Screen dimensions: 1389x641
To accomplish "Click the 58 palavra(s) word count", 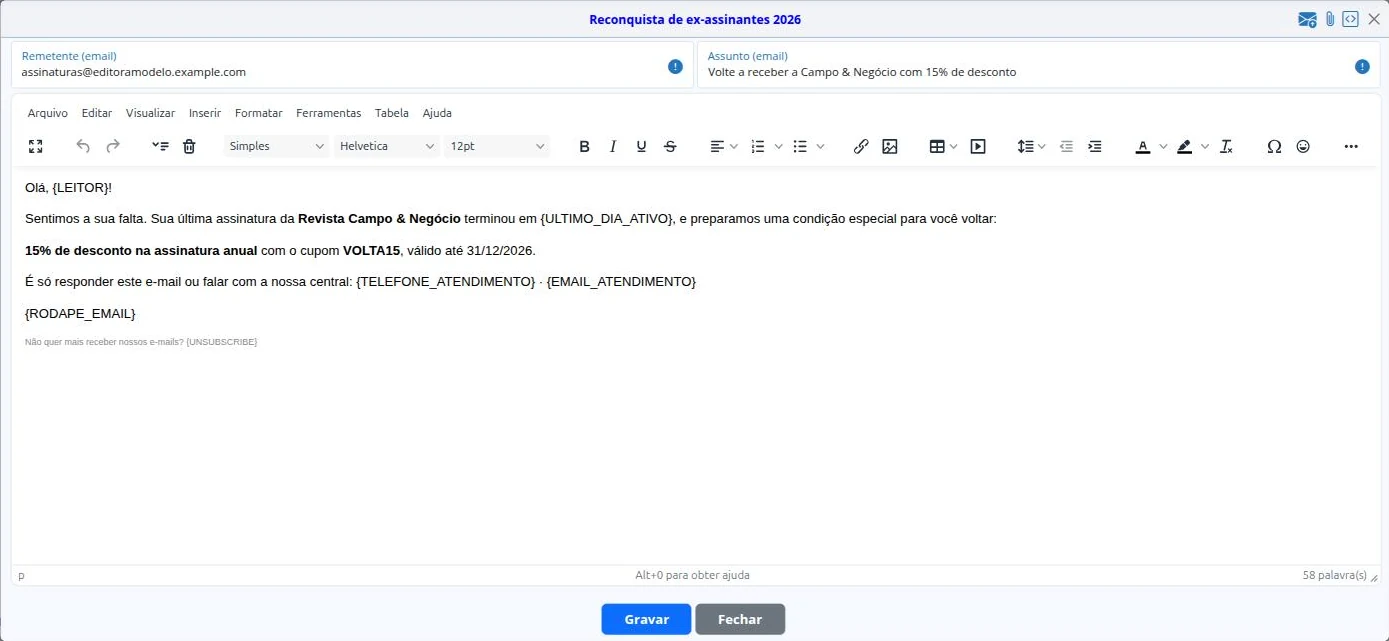I will tap(1334, 575).
